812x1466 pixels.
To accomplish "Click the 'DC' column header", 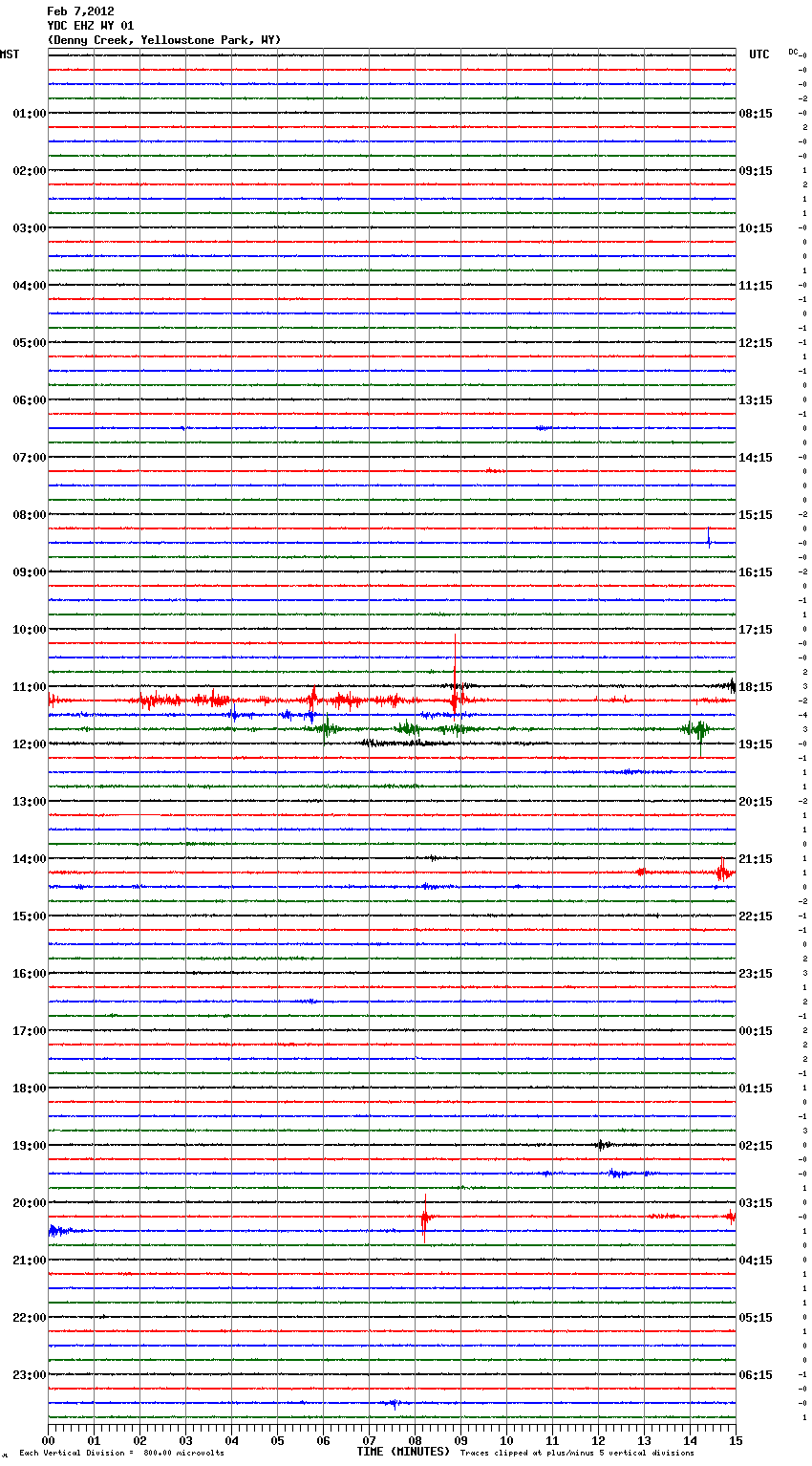I will pyautogui.click(x=793, y=52).
